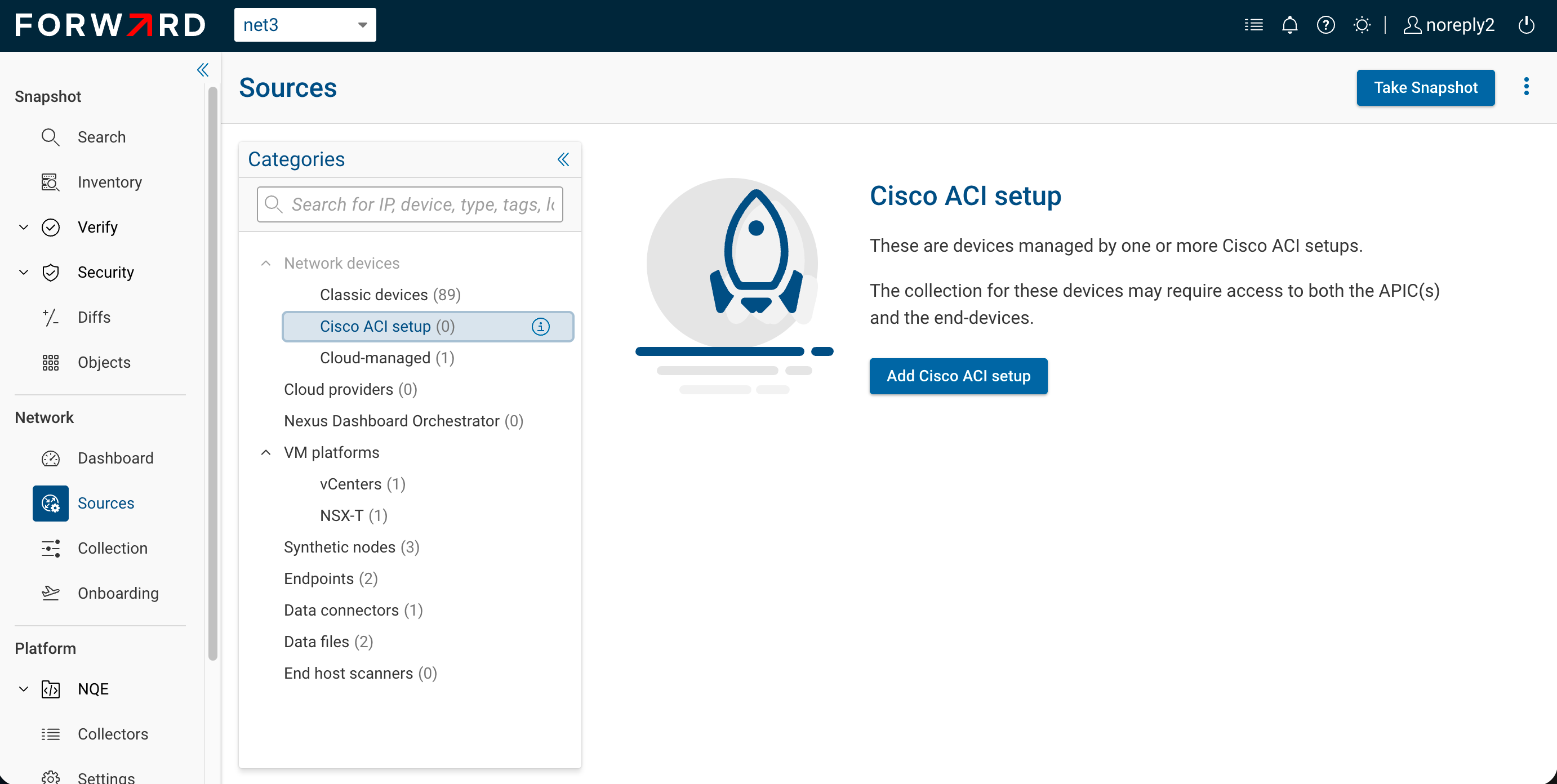Expand the Verify section chevron
The height and width of the screenshot is (784, 1557).
point(24,228)
